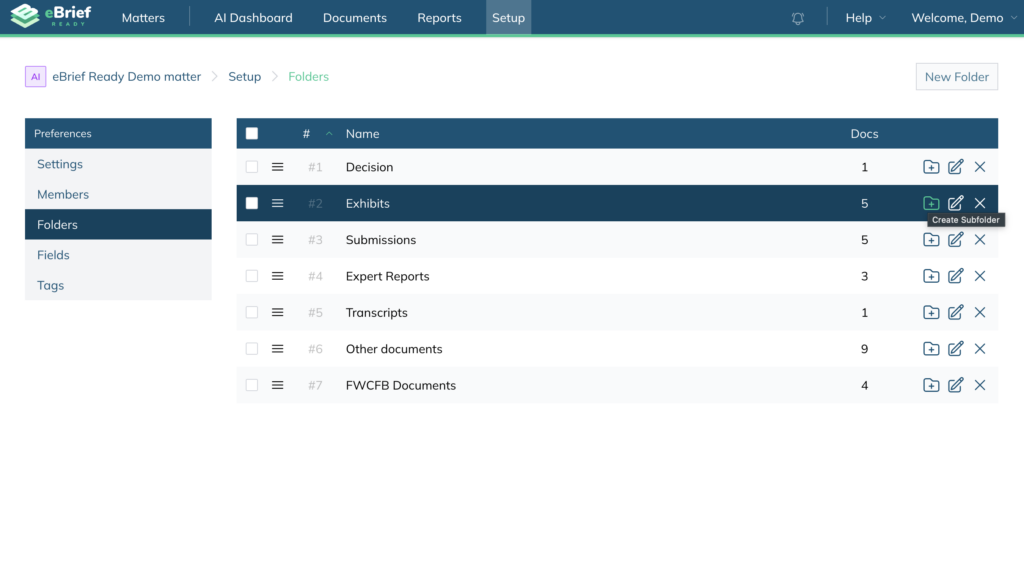
Task: Open Settings in Preferences sidebar
Action: 118,164
